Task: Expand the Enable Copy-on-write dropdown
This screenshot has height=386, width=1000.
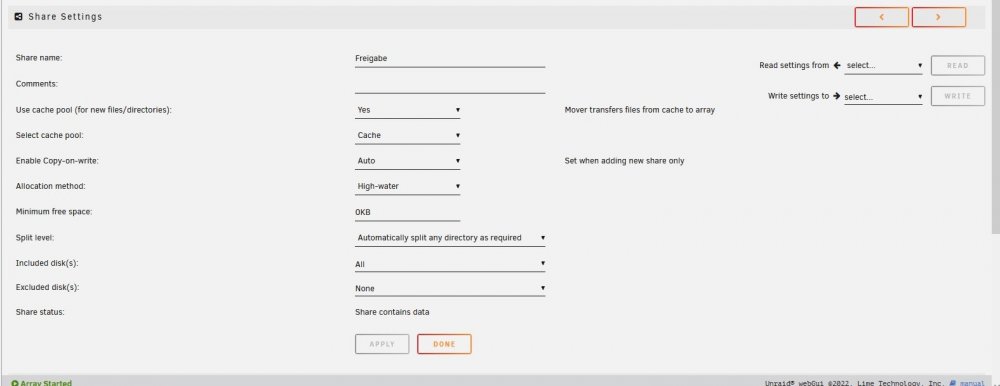Action: click(x=408, y=161)
